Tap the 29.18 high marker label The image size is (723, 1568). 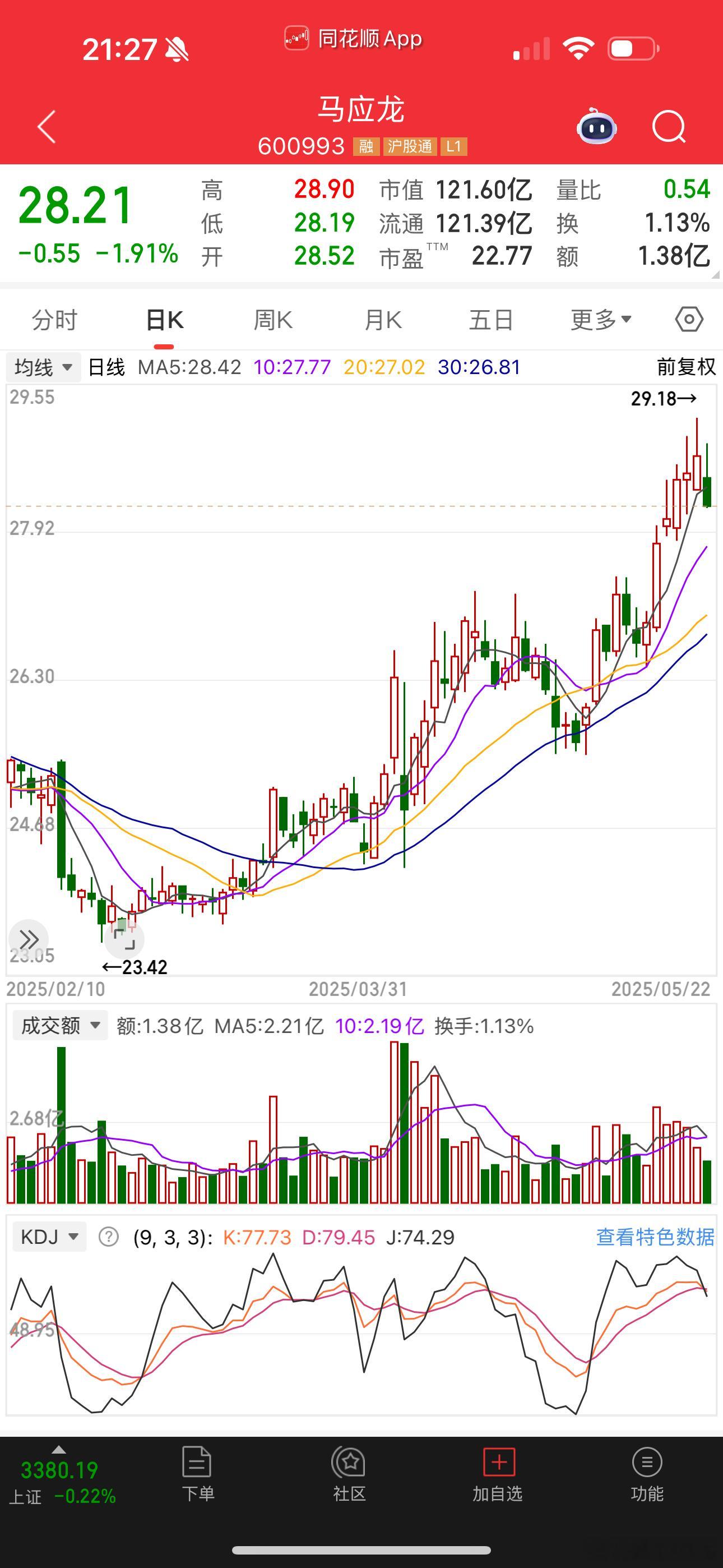pos(664,399)
